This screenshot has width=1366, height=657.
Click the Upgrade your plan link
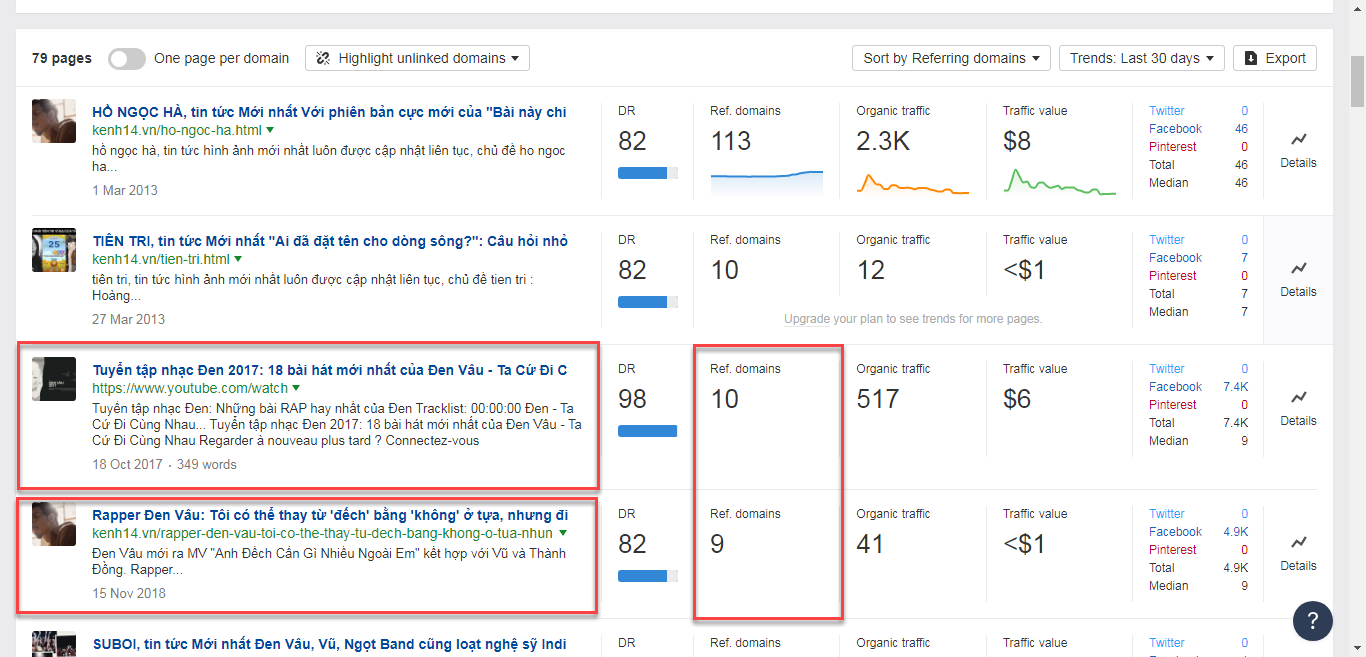point(806,319)
